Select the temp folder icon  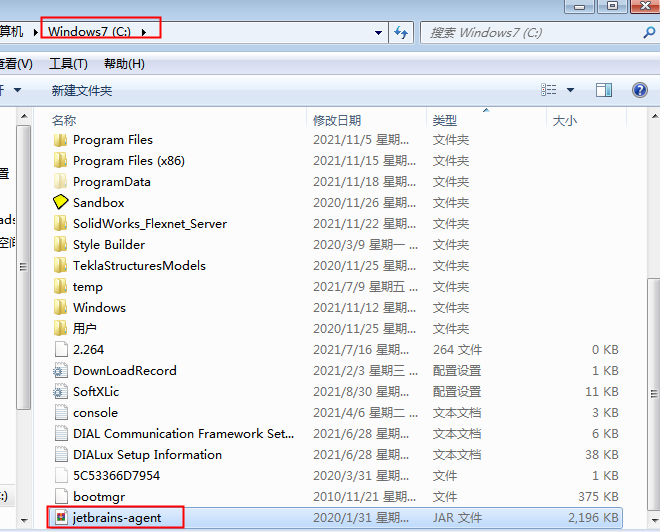(x=61, y=287)
